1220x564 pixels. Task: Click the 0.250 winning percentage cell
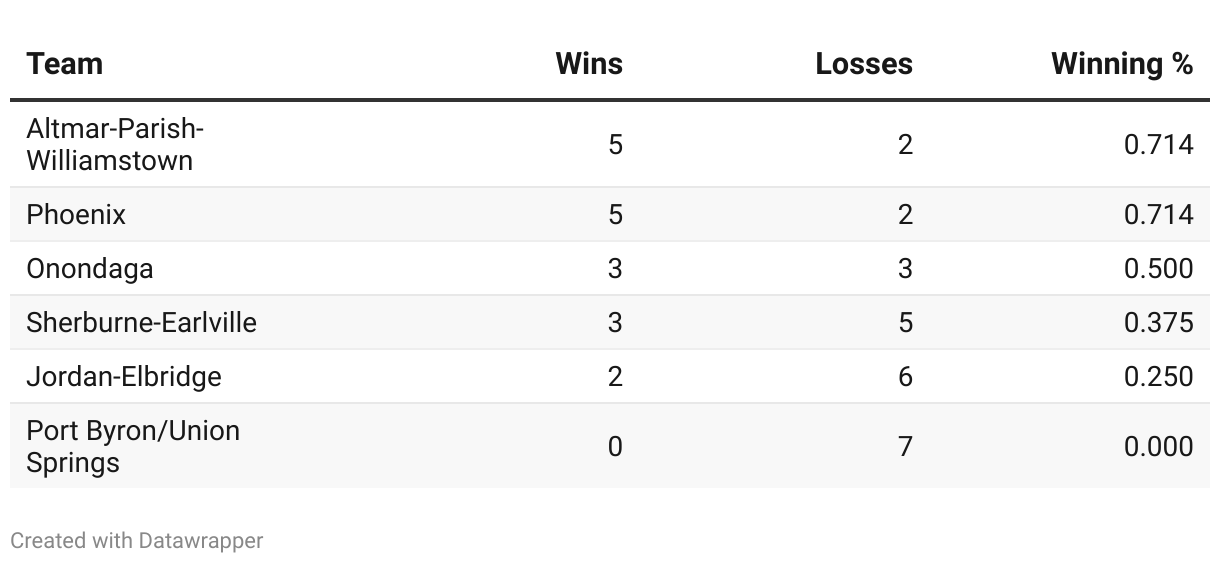[1158, 377]
